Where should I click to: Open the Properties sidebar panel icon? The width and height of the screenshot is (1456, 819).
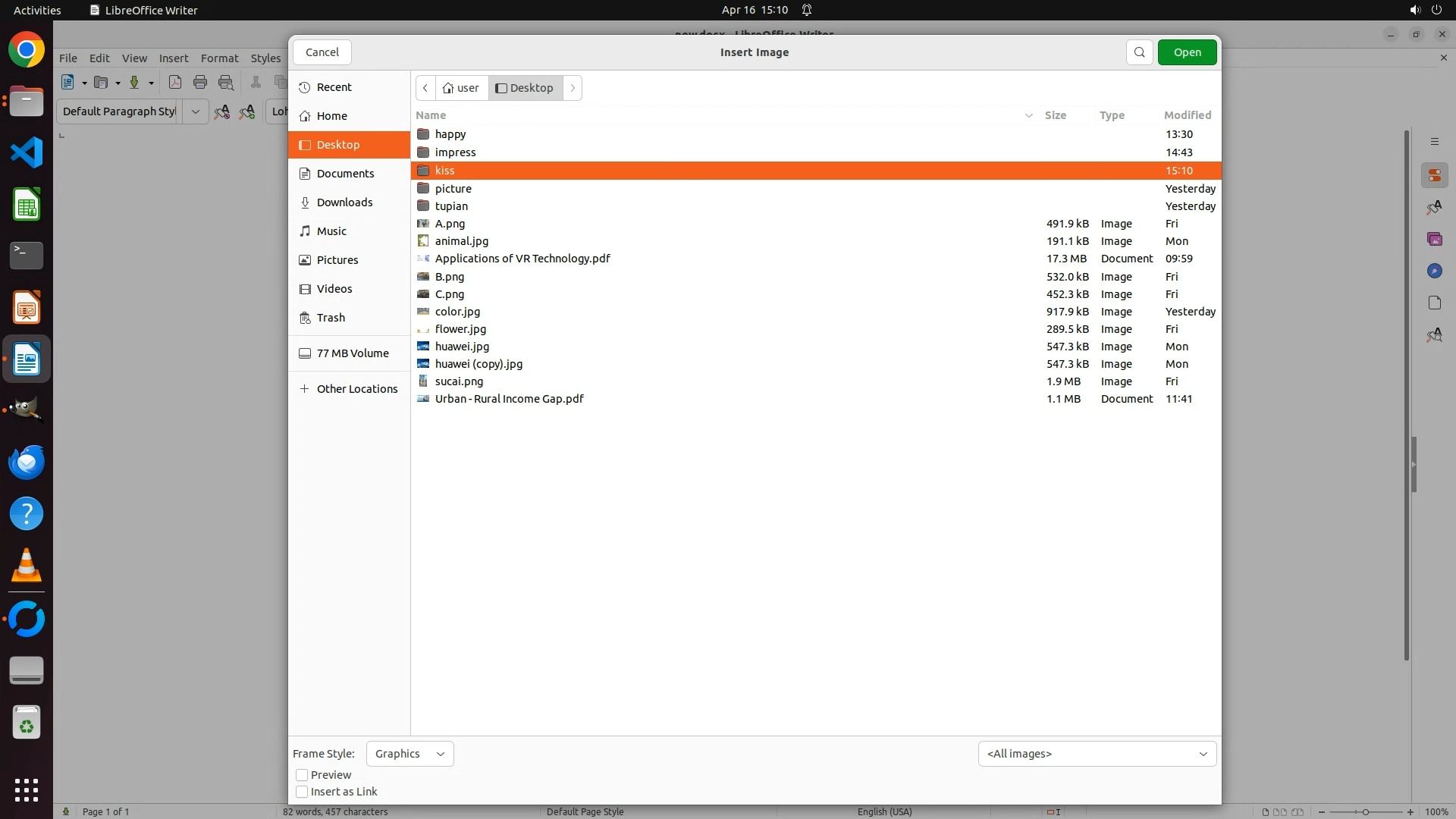tap(1434, 175)
